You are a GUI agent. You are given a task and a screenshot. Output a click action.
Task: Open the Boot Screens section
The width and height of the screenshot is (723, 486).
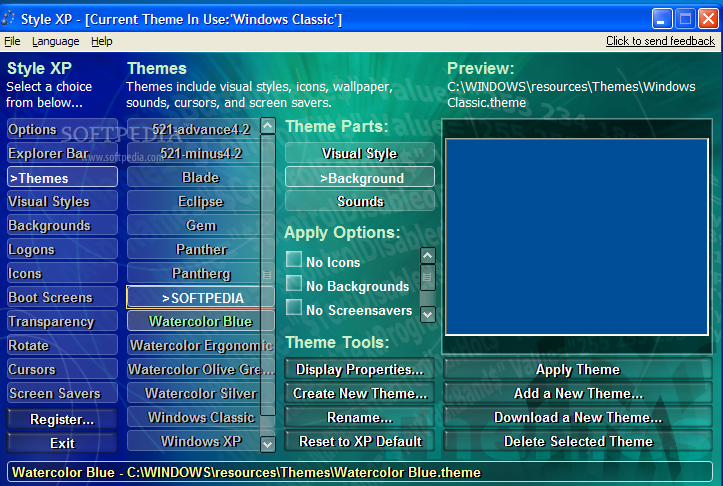point(62,297)
